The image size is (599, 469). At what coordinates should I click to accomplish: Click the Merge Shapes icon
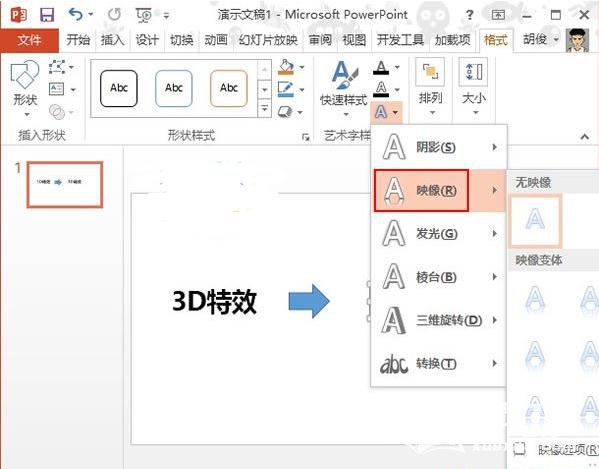click(x=57, y=112)
